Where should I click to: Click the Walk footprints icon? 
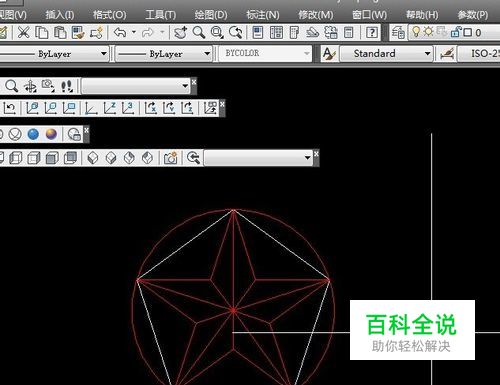pyautogui.click(x=67, y=86)
